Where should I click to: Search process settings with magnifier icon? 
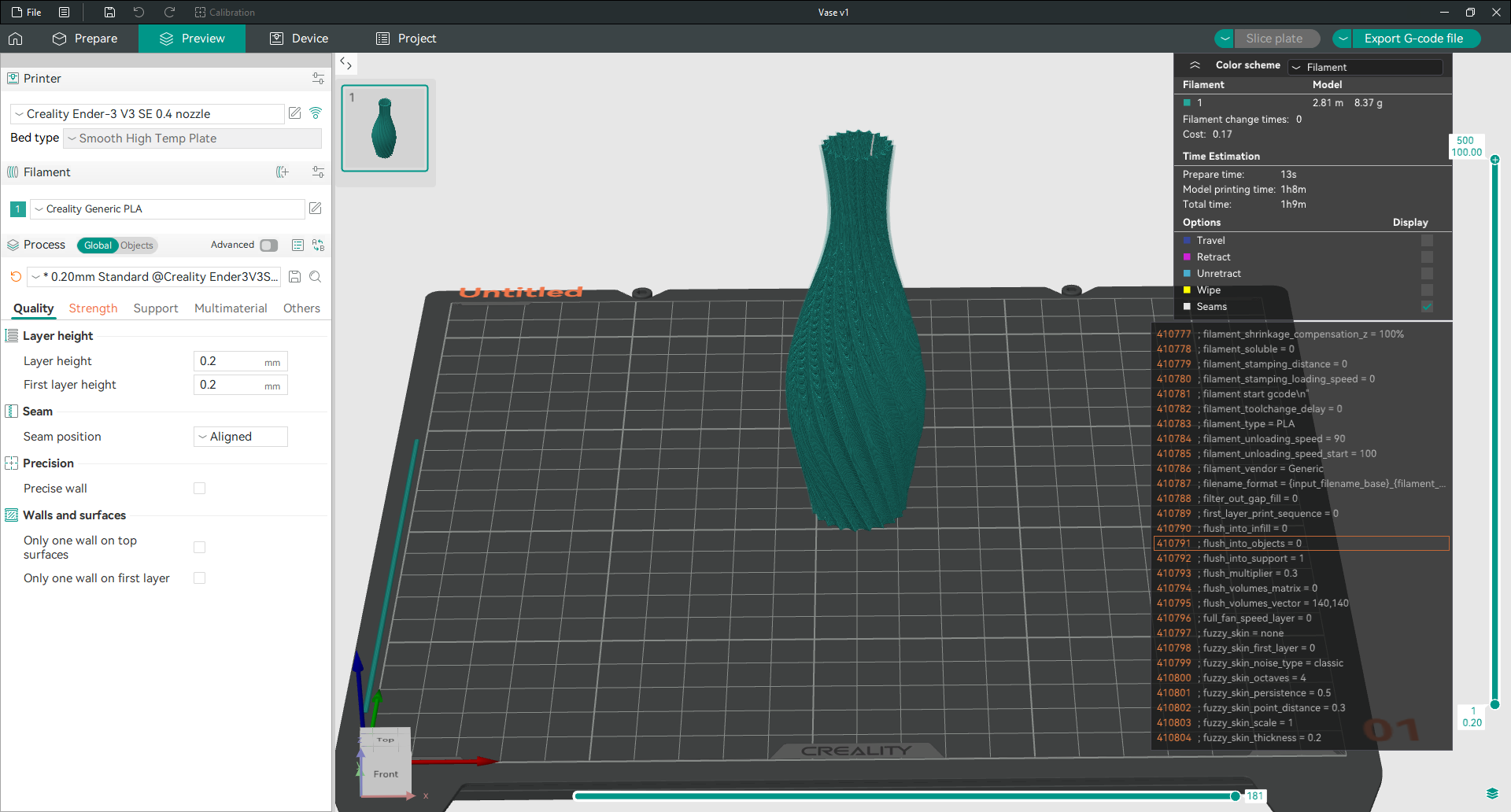click(x=316, y=276)
